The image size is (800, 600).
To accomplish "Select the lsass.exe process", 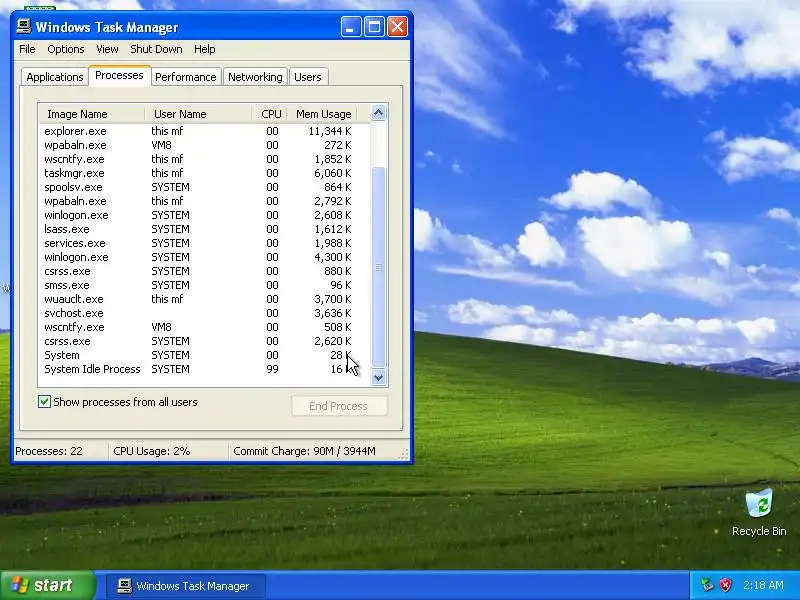I will 204,229.
